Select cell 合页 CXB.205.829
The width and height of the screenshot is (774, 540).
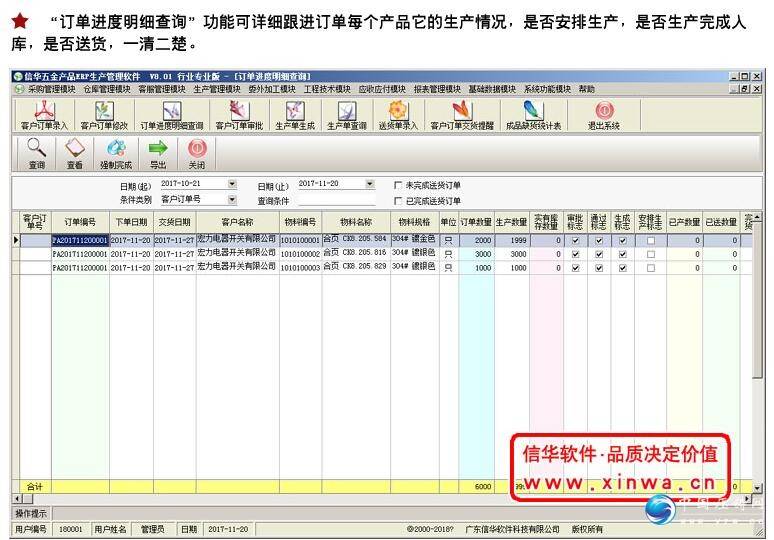tap(356, 268)
